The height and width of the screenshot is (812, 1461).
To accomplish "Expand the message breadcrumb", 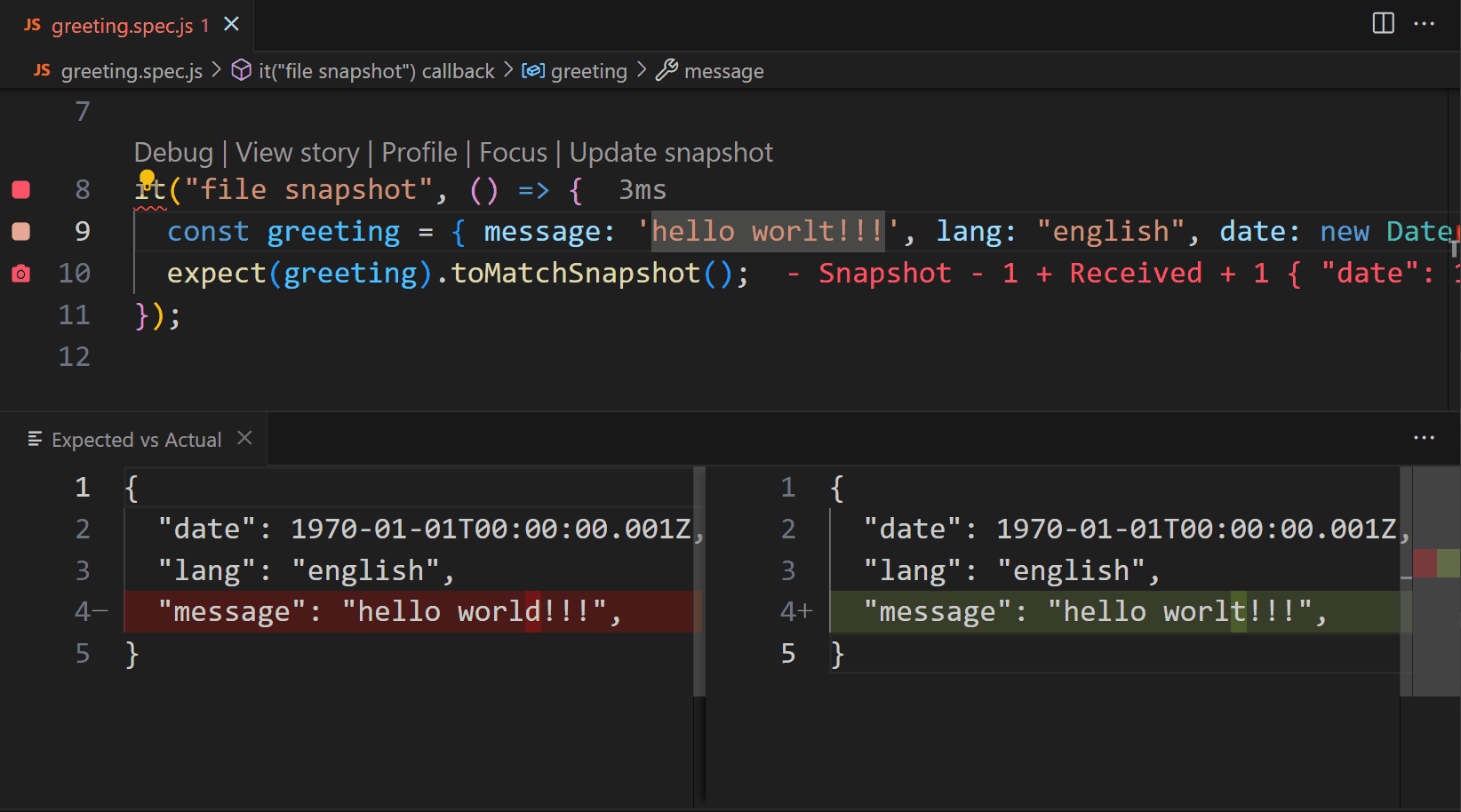I will click(x=725, y=70).
